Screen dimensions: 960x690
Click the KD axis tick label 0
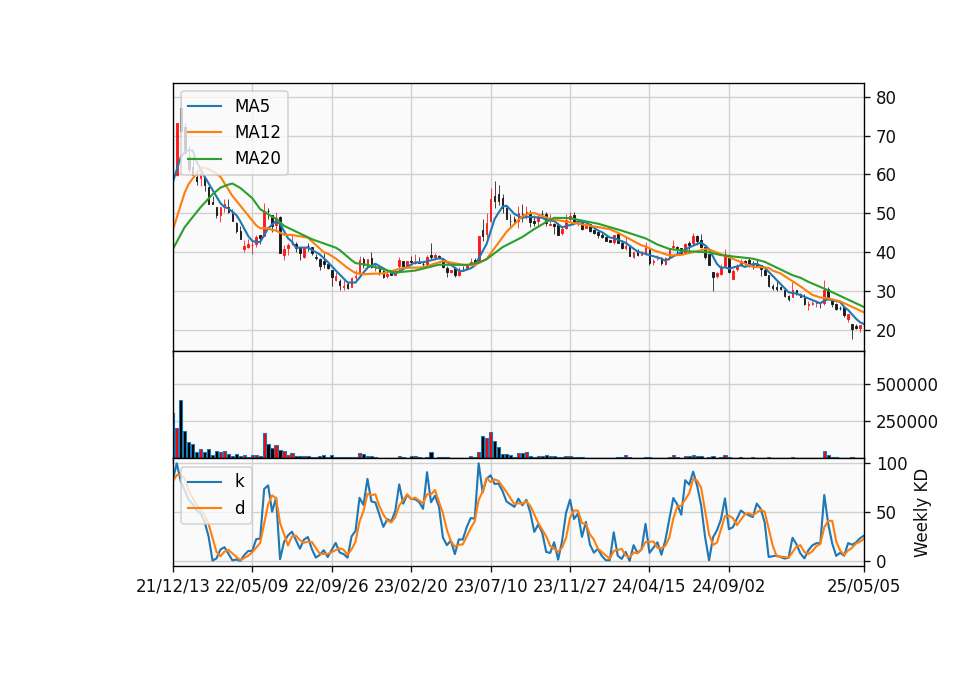pyautogui.click(x=880, y=561)
